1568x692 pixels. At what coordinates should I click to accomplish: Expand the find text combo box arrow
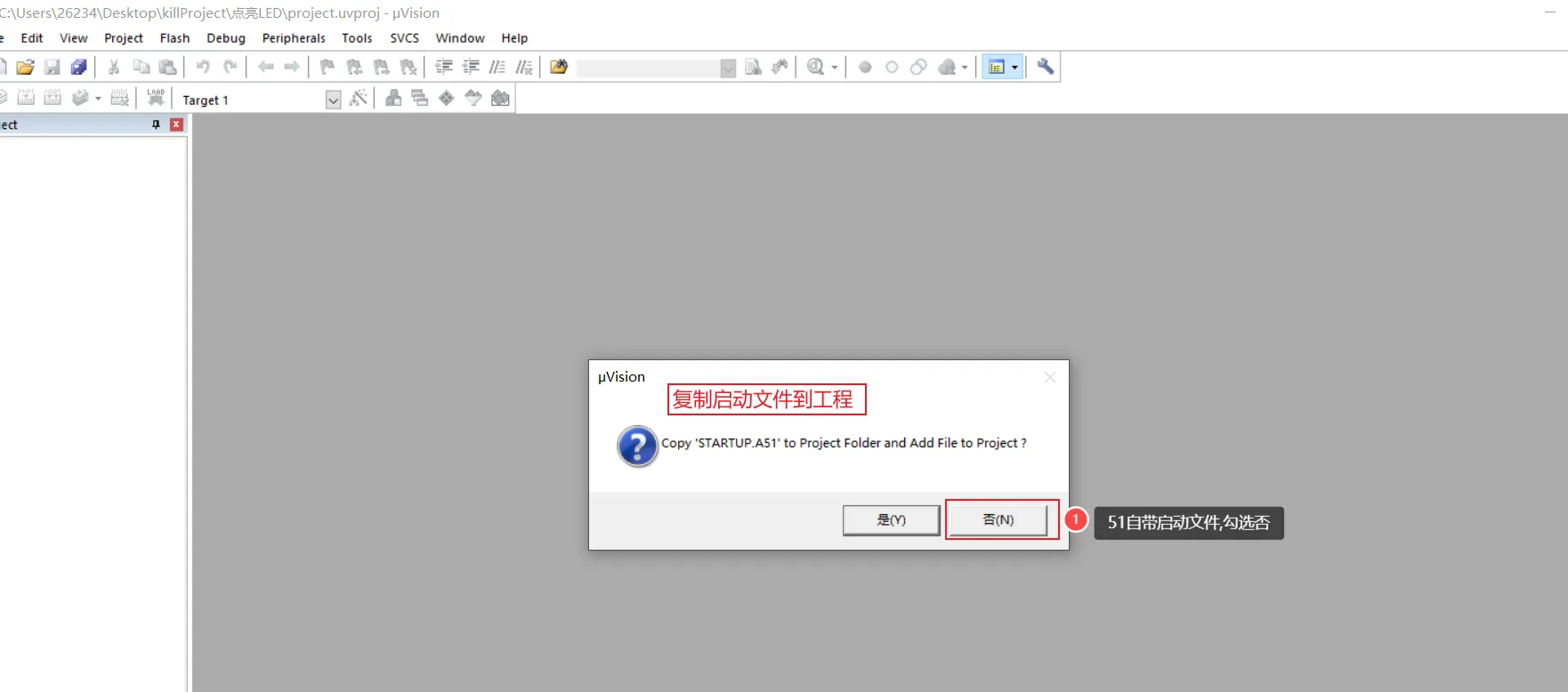pos(728,68)
